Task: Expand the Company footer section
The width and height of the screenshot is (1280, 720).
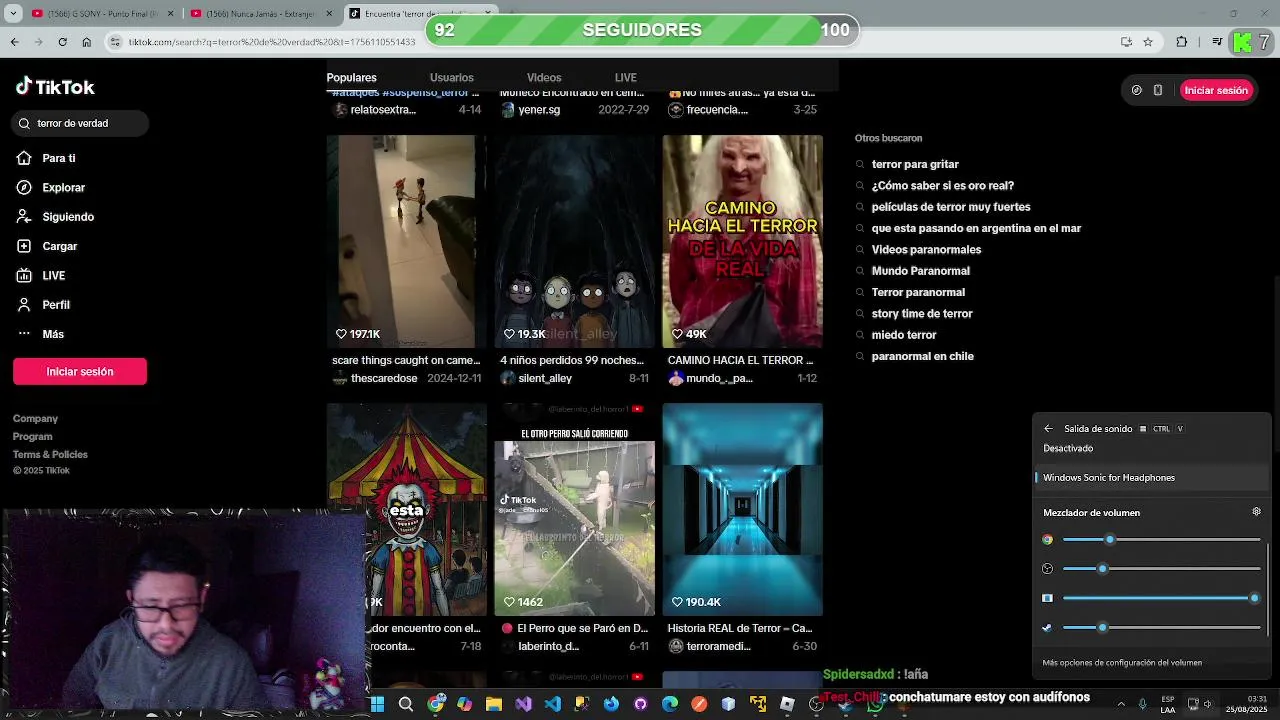Action: pyautogui.click(x=35, y=419)
